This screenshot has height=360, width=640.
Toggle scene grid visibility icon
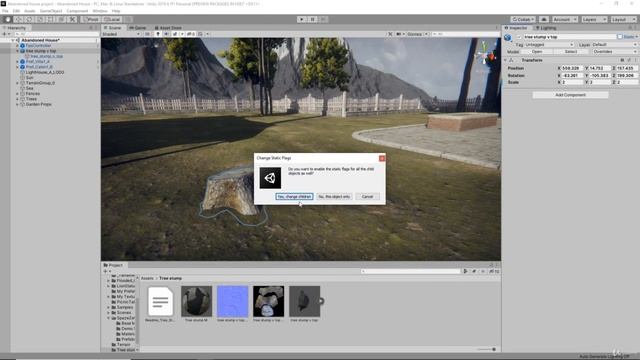pos(200,34)
